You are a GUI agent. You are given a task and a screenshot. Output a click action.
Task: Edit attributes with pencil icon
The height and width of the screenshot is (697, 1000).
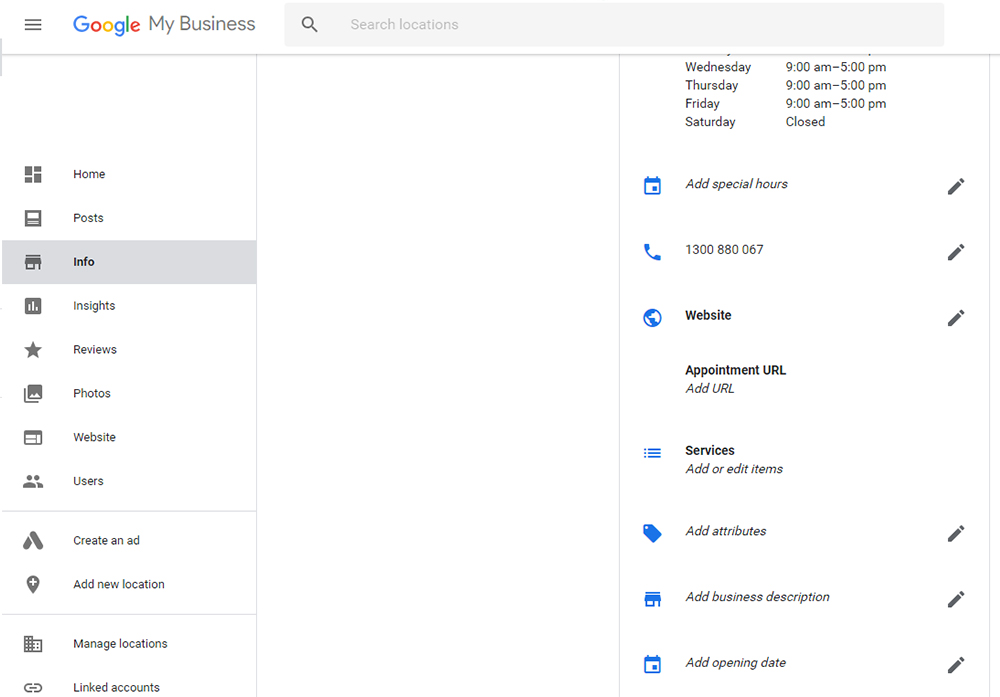pyautogui.click(x=955, y=533)
